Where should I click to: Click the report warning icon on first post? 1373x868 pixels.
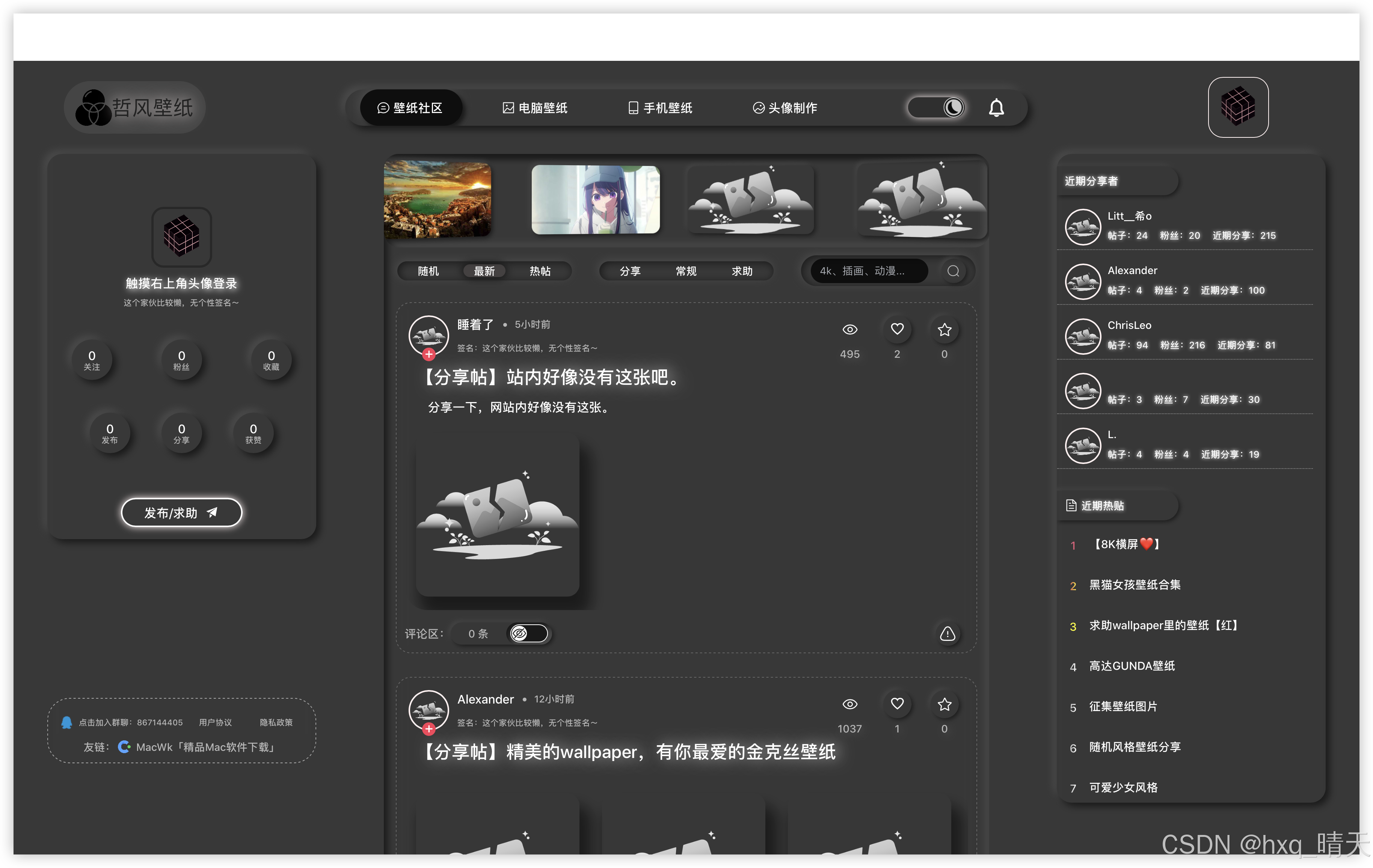tap(947, 633)
